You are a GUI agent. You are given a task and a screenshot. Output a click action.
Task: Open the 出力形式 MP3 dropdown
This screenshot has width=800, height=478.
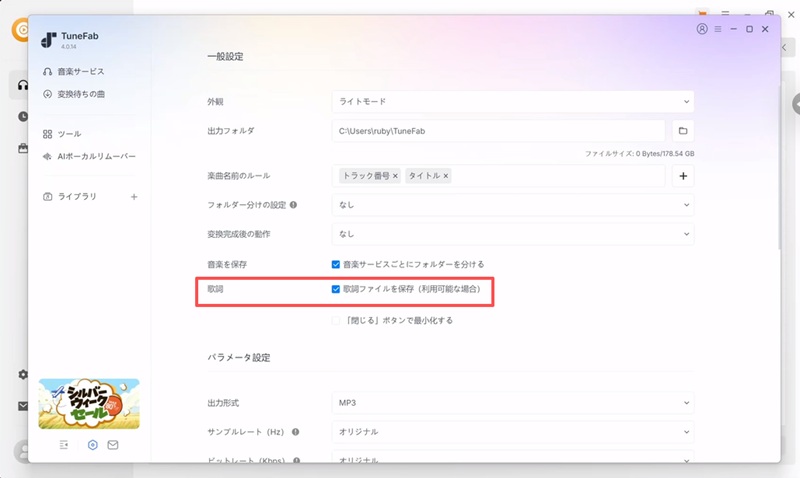click(513, 403)
